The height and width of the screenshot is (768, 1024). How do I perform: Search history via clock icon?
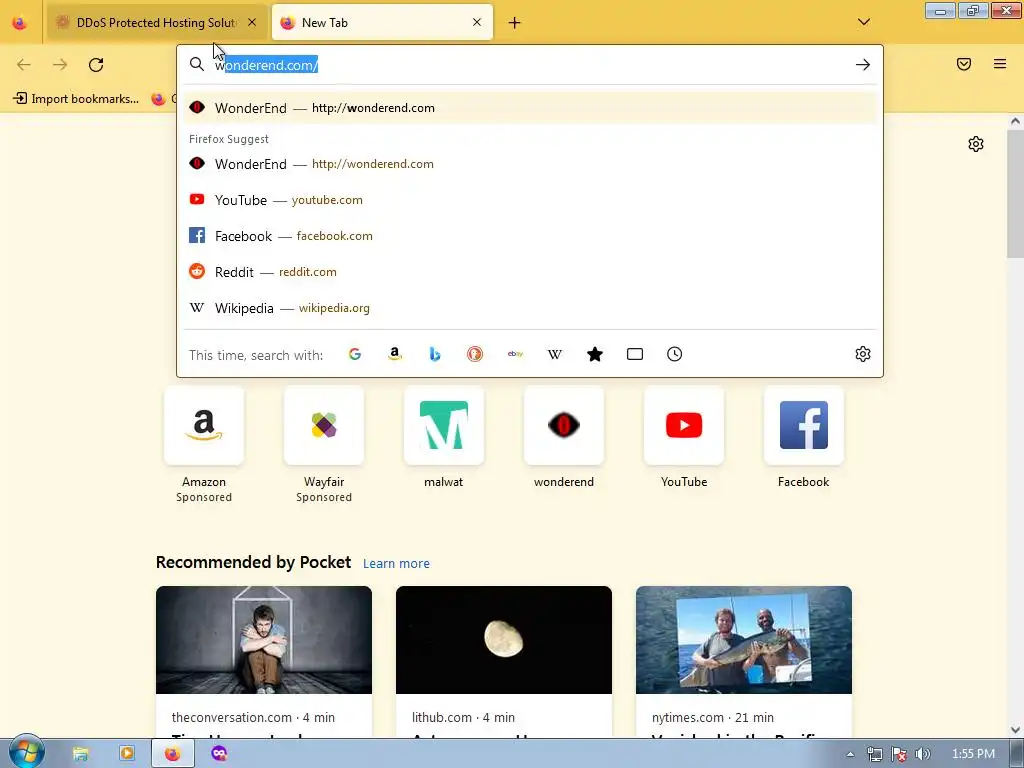675,354
